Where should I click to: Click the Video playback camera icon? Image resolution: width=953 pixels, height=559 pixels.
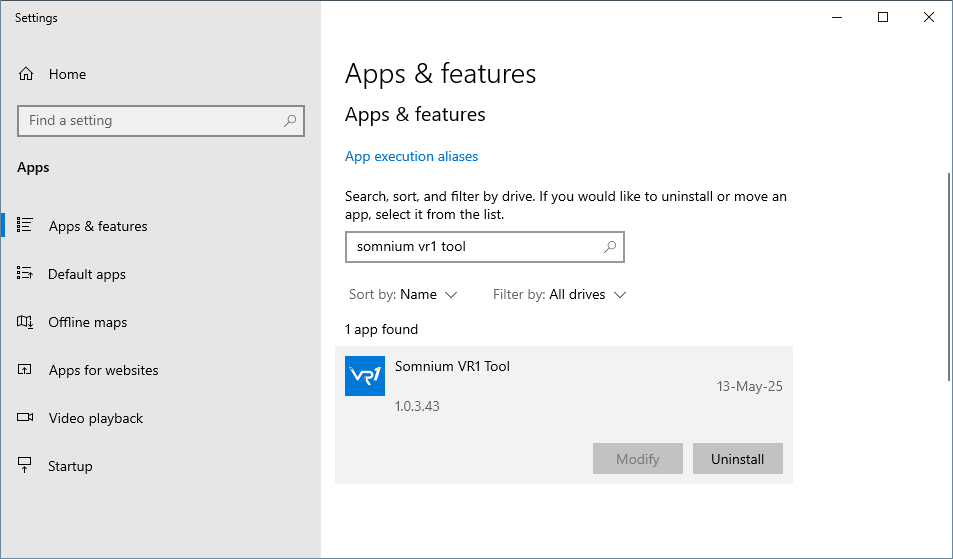point(25,417)
